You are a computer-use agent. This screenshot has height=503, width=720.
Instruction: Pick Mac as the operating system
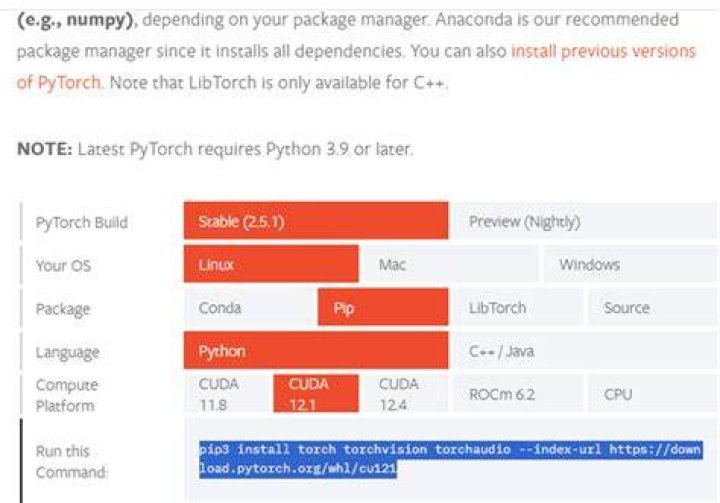coord(451,264)
